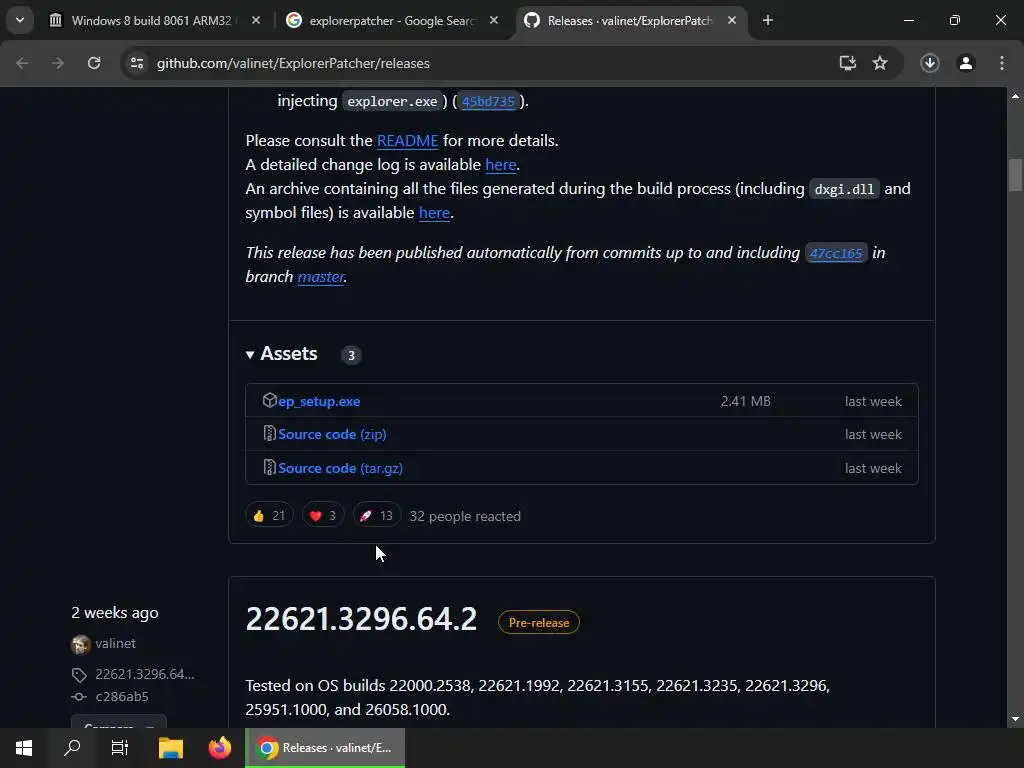Collapse the Assets section triangle
This screenshot has width=1024, height=768.
[x=250, y=355]
